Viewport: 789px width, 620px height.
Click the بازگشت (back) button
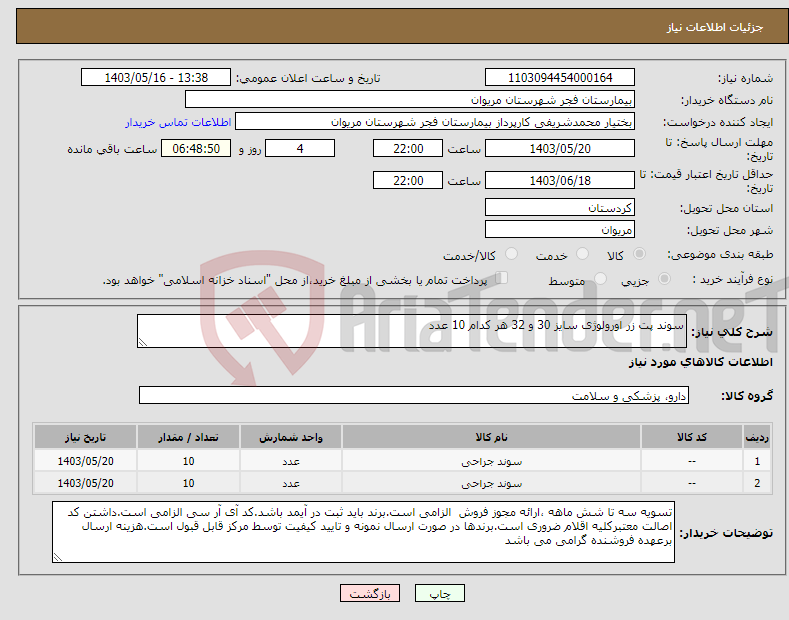coord(370,593)
